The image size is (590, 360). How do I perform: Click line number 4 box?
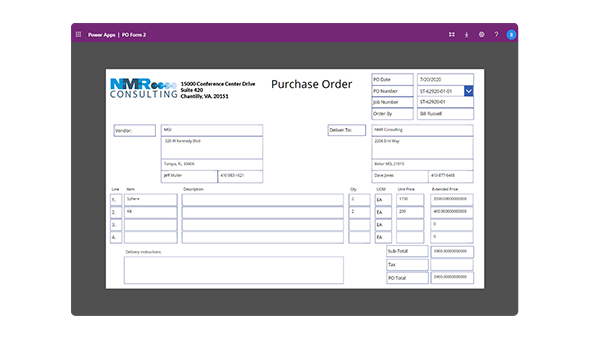point(116,237)
